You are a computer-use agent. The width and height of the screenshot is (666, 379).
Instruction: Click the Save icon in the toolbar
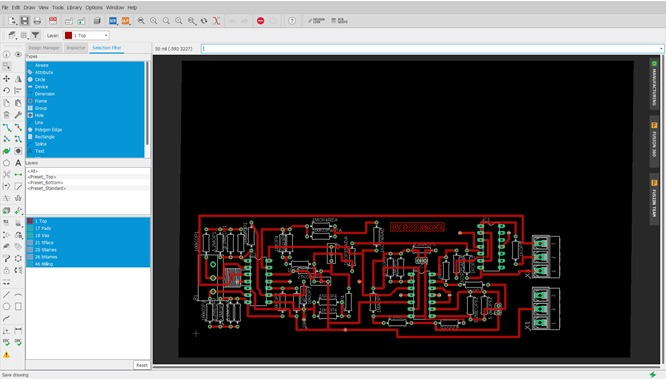click(x=25, y=21)
